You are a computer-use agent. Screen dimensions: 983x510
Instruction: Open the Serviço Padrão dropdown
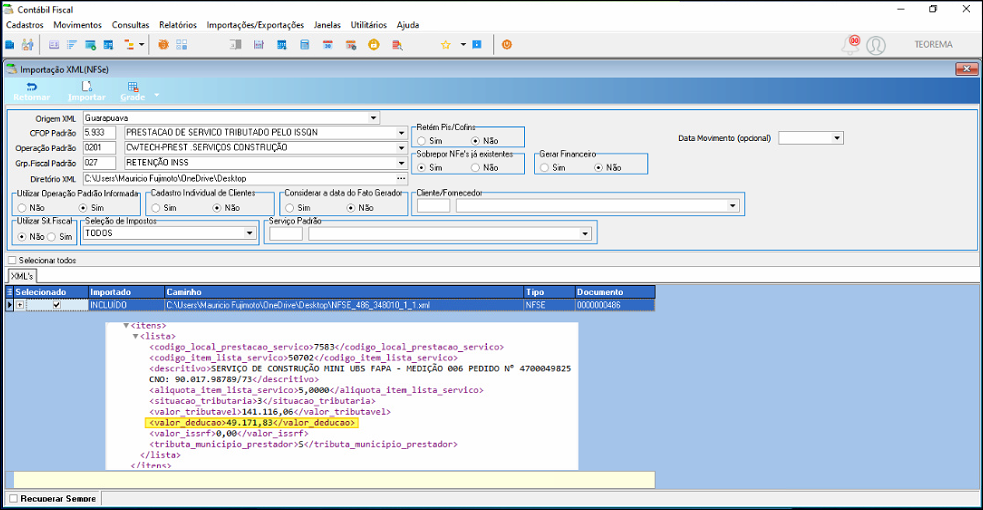pyautogui.click(x=585, y=234)
